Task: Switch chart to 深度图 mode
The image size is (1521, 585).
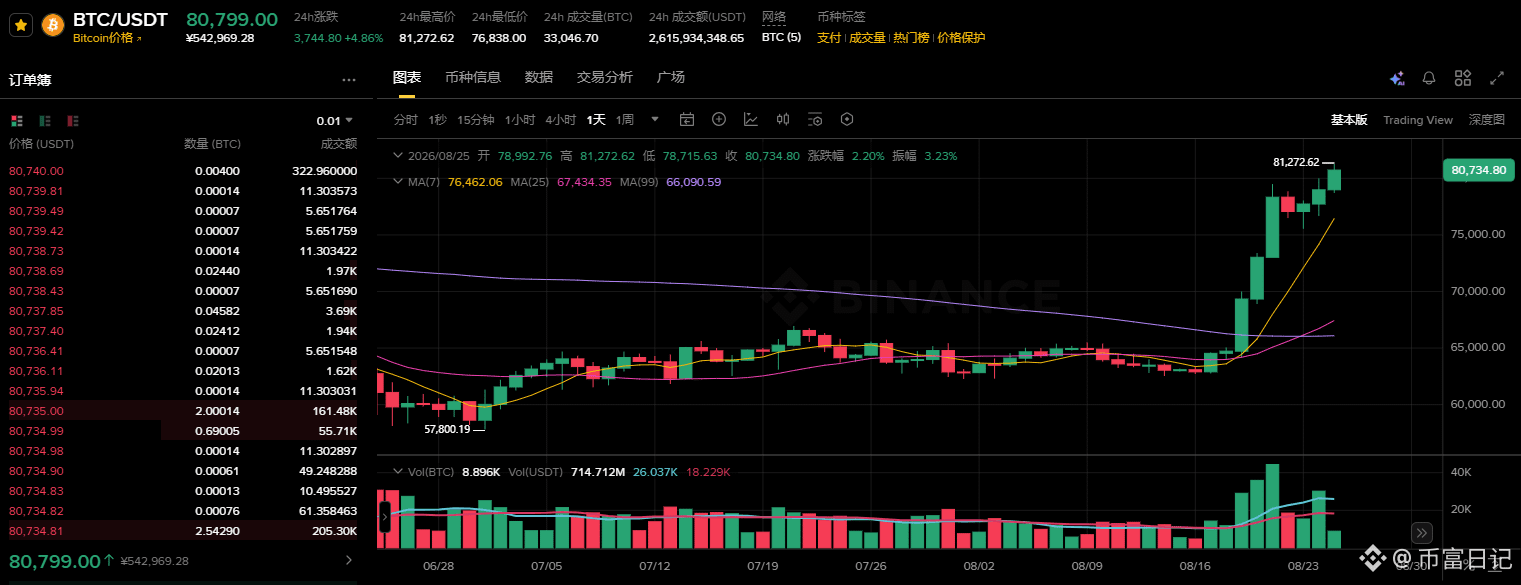Action: click(1486, 120)
